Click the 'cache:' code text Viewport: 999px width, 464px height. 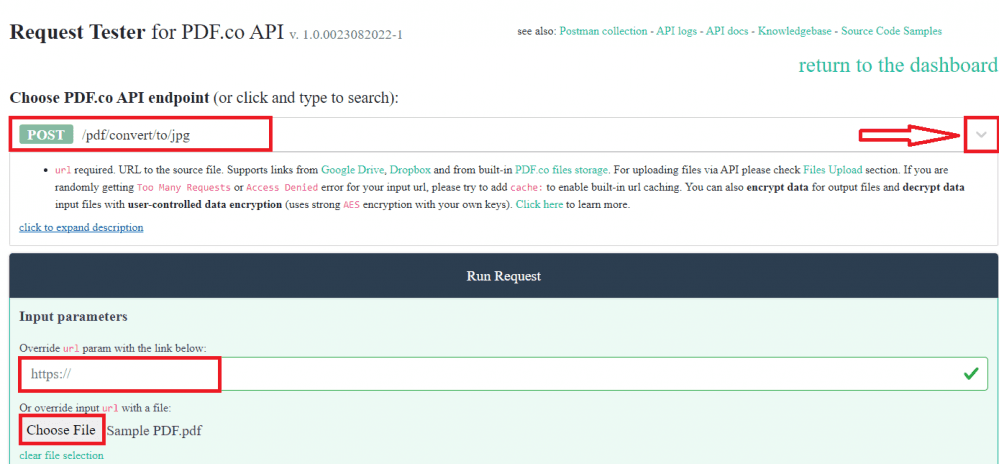pyautogui.click(x=526, y=188)
